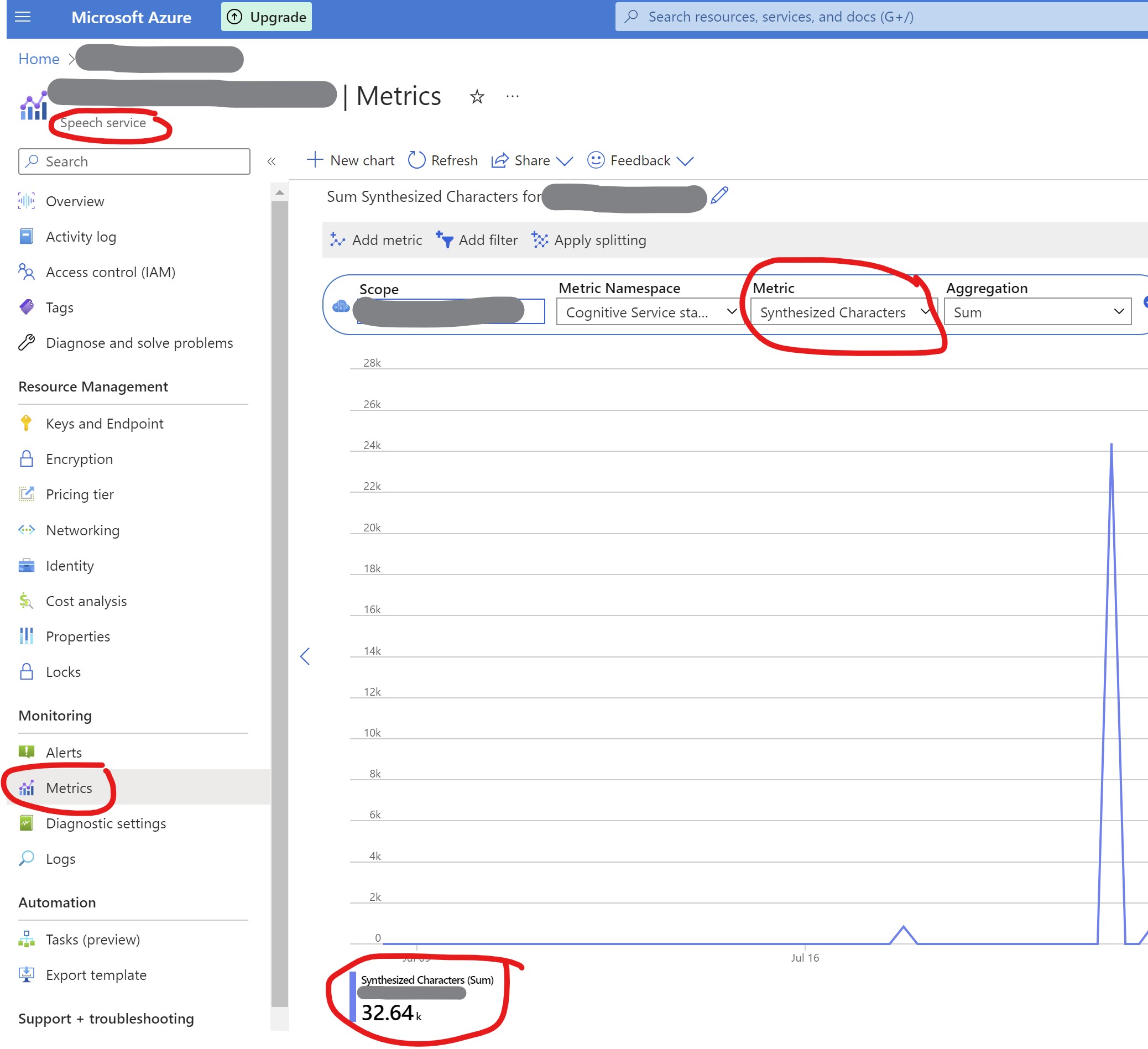Open Activity log

click(x=81, y=237)
